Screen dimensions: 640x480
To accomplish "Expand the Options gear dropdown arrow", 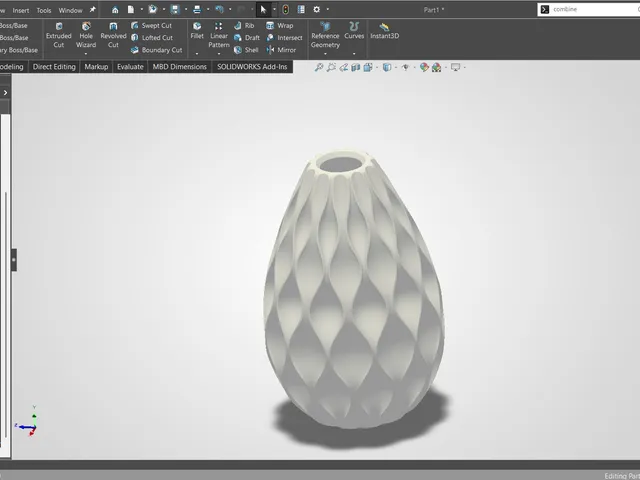I will 327,9.
